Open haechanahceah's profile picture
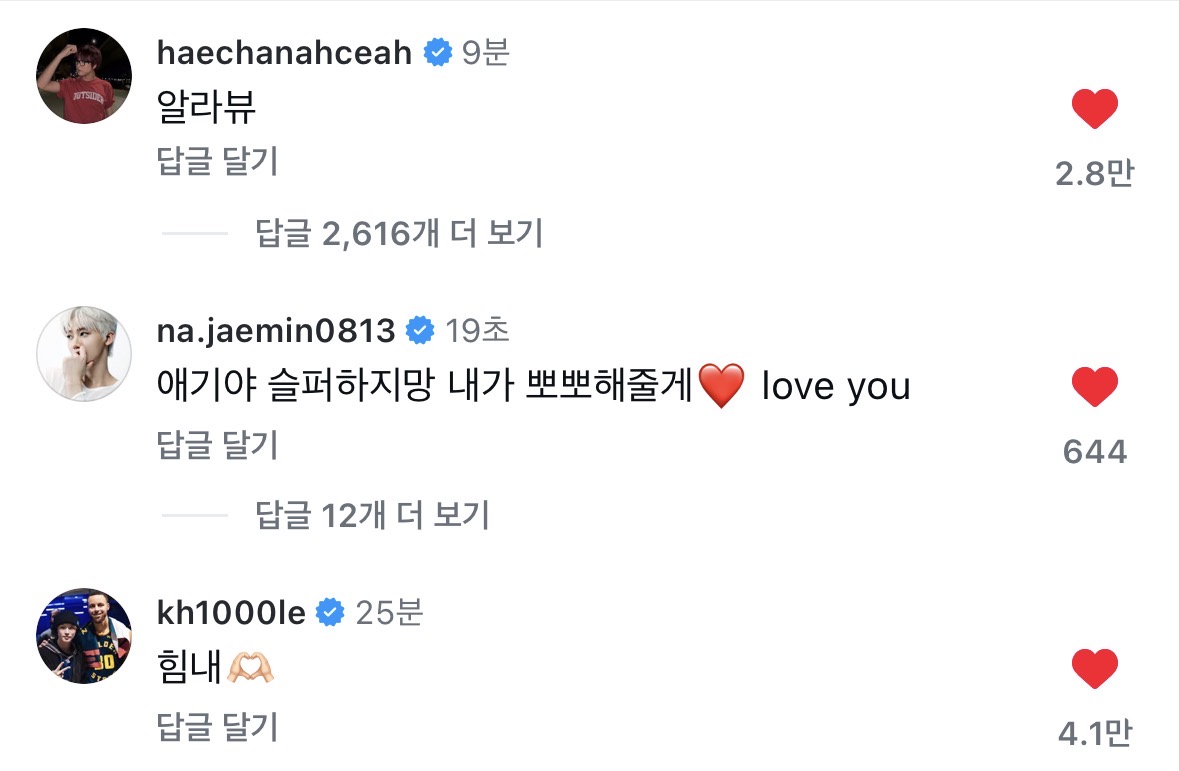 (84, 76)
